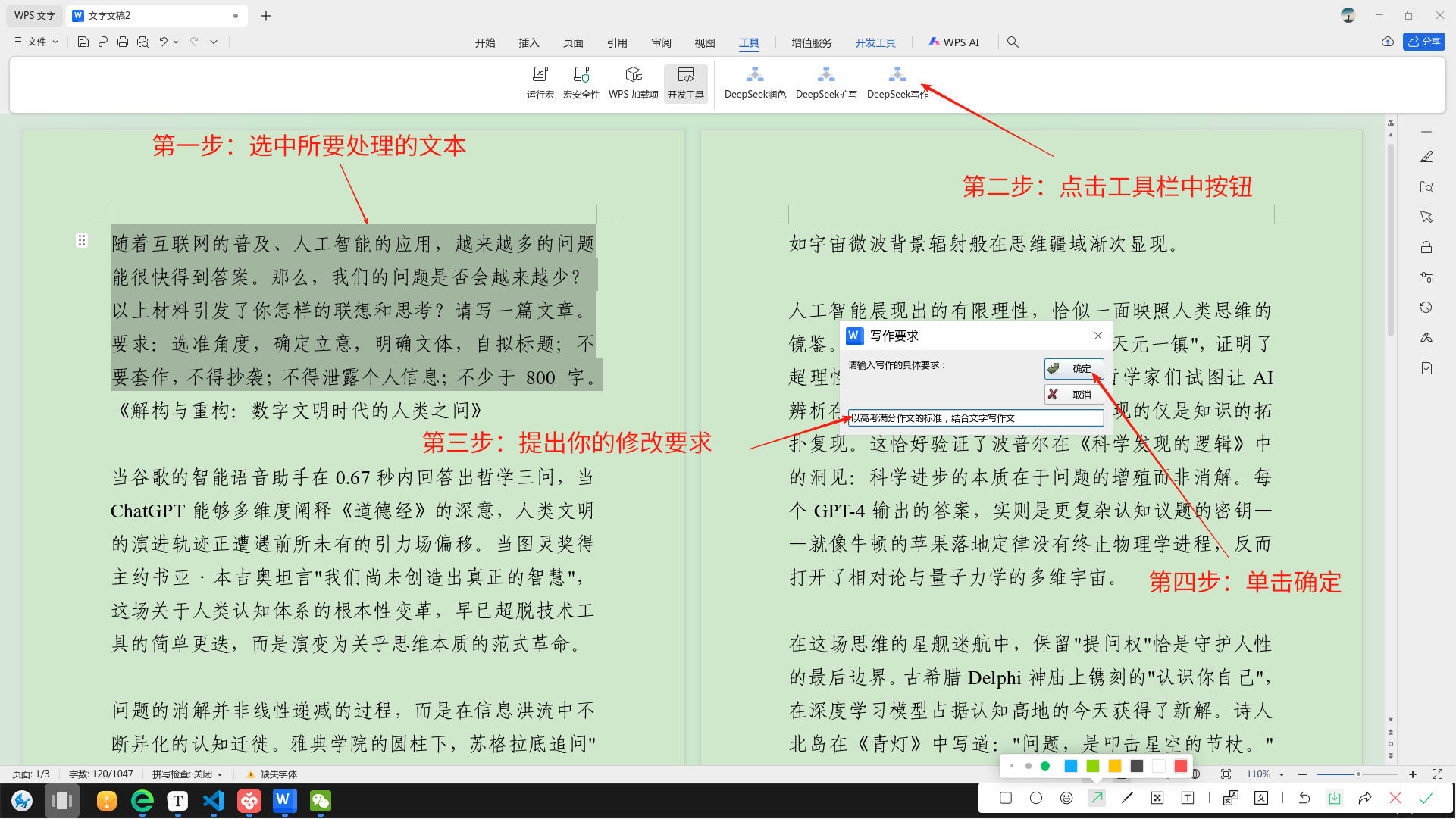
Task: Select the mosaic blur tool
Action: [x=1157, y=799]
